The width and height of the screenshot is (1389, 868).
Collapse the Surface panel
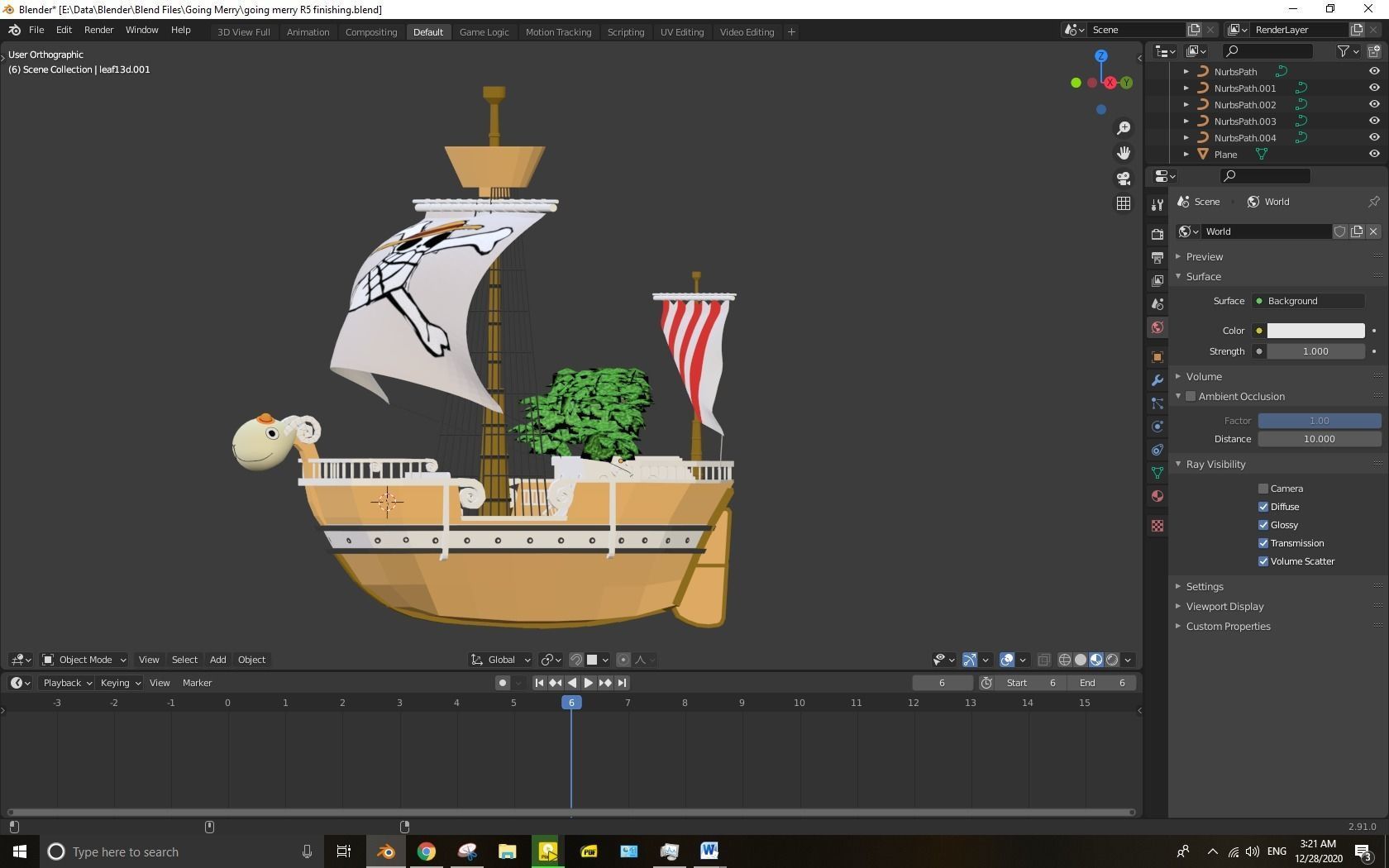pyautogui.click(x=1204, y=277)
